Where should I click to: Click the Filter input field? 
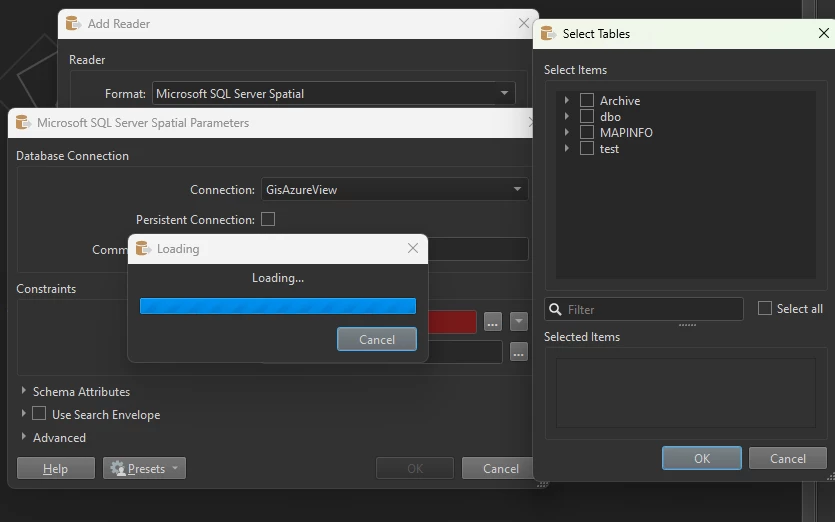tap(644, 309)
